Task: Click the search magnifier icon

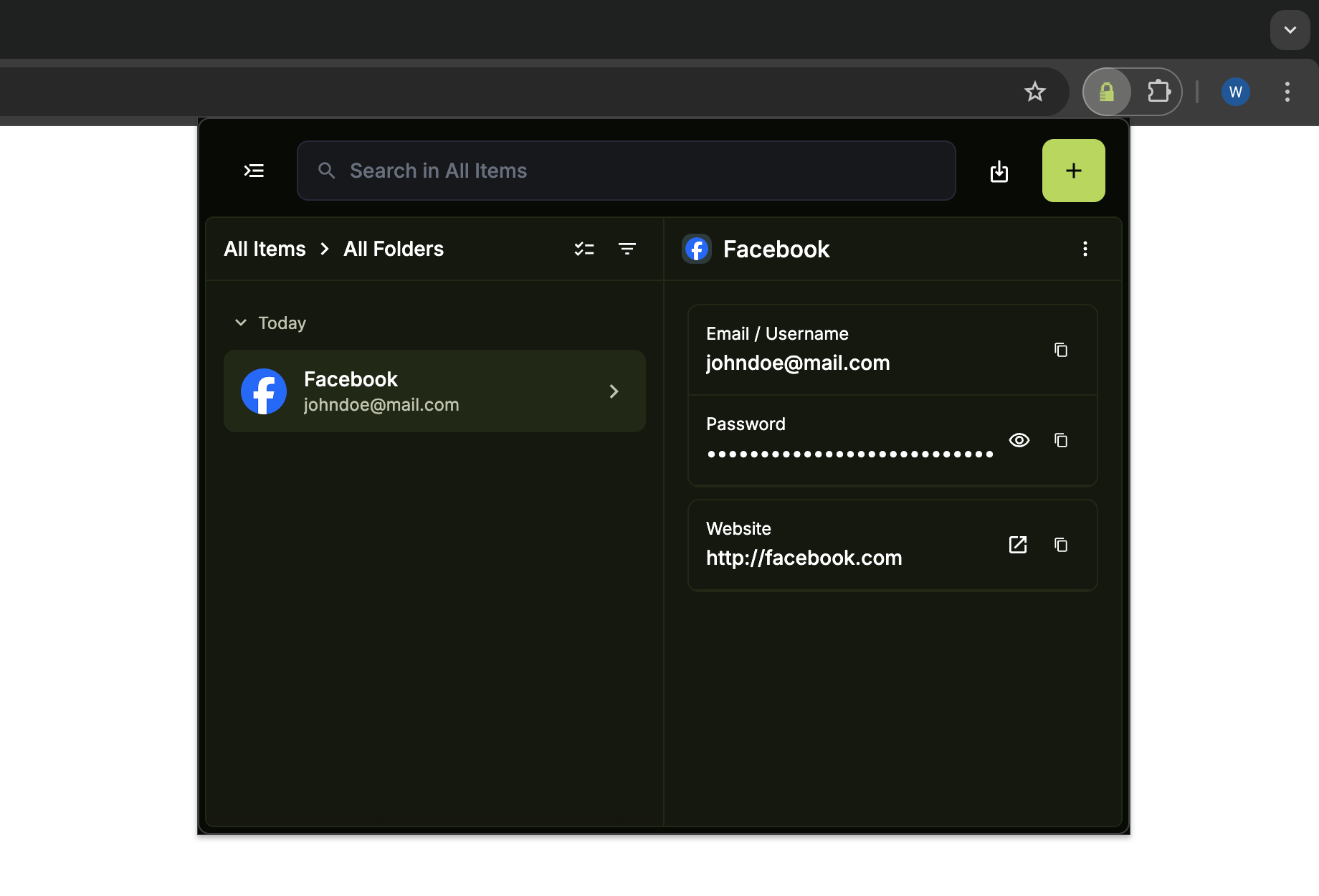Action: tap(326, 171)
